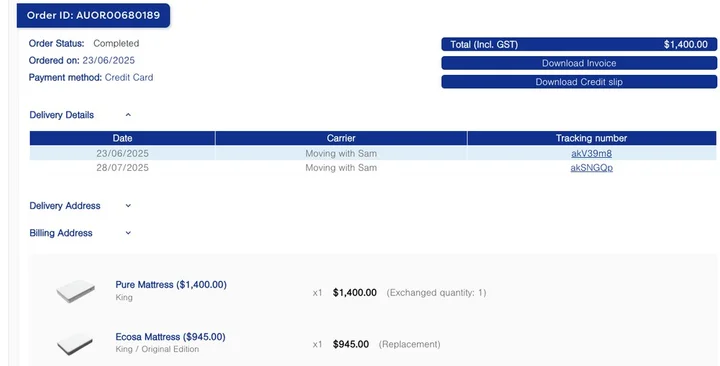Click the Billing Address heading text

coord(61,233)
